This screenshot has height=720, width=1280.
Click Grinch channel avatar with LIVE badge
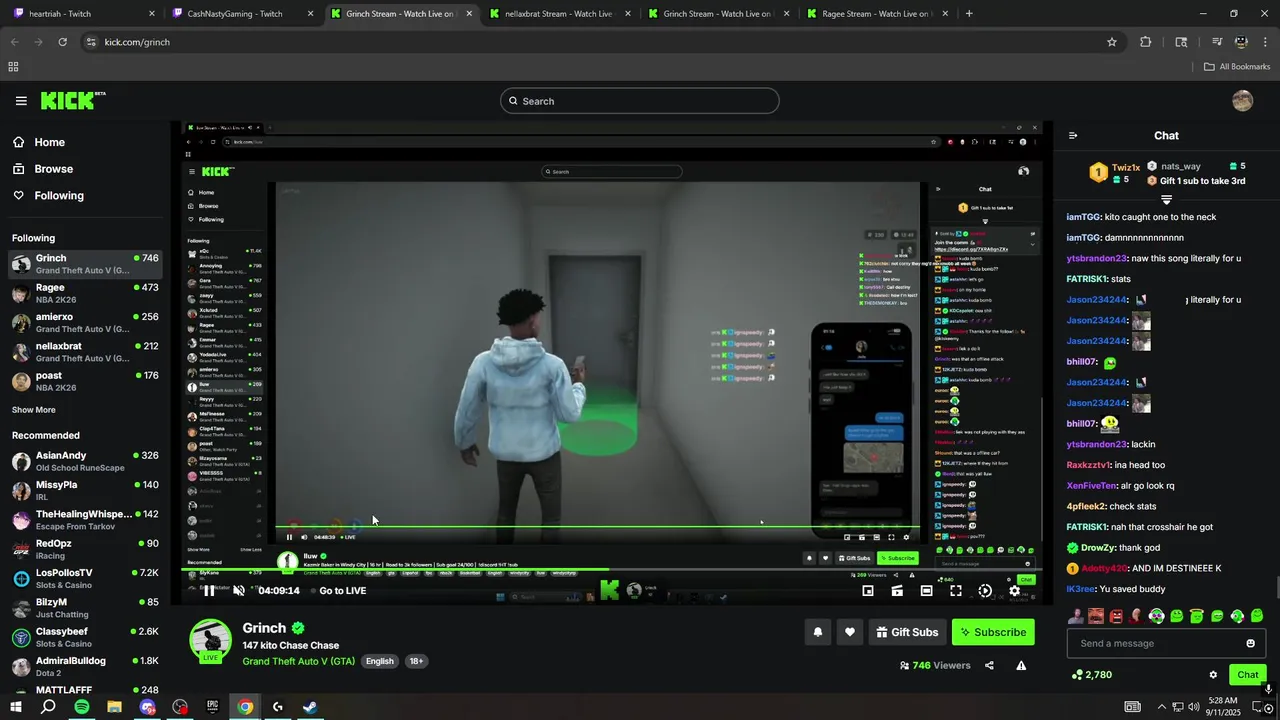(211, 640)
